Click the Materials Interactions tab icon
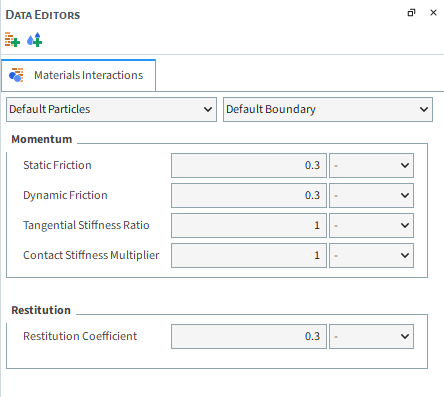Viewport: 444px width, 397px height. click(x=16, y=75)
